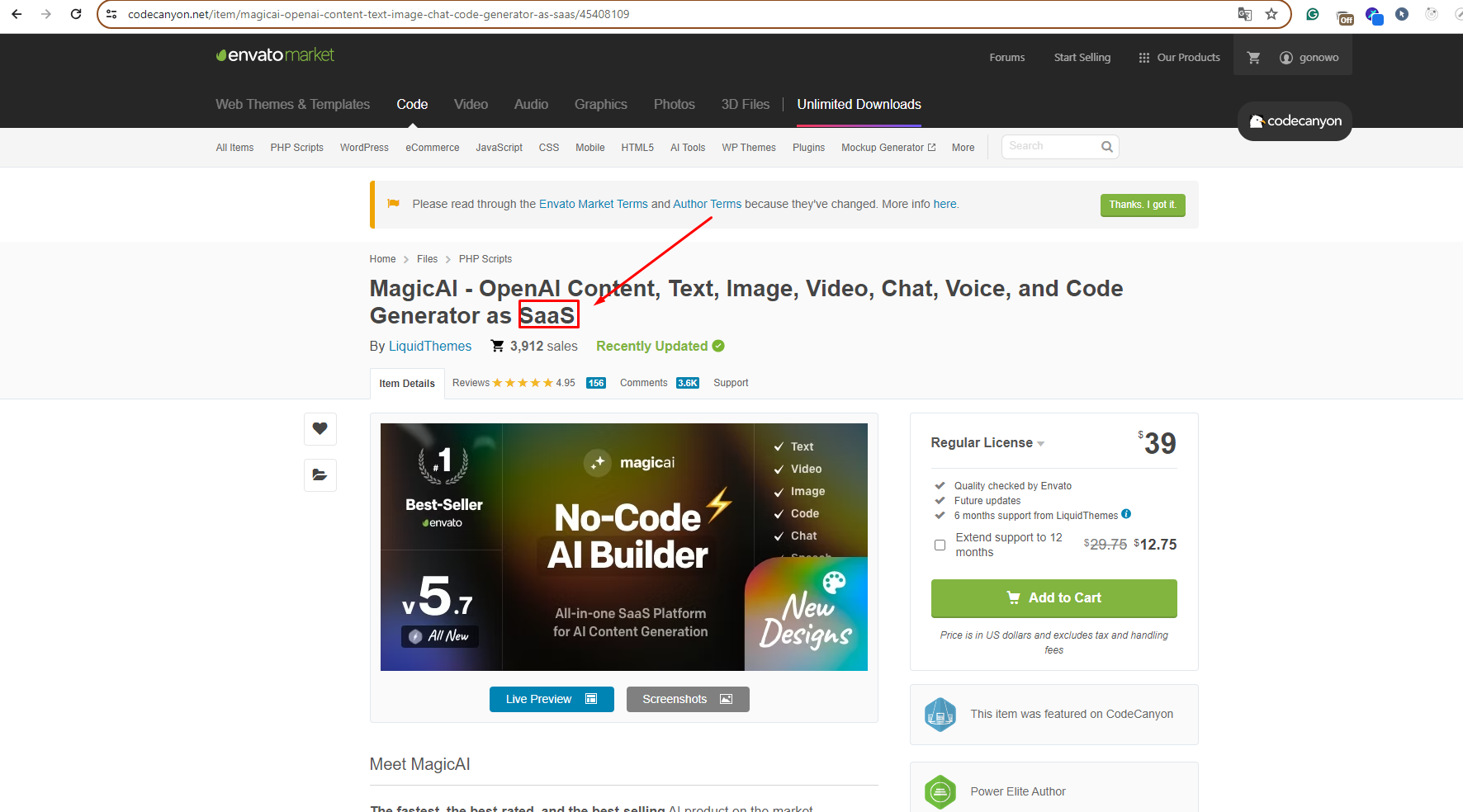Viewport: 1463px width, 812px height.
Task: Select Web Themes & Templates menu
Action: click(x=293, y=104)
